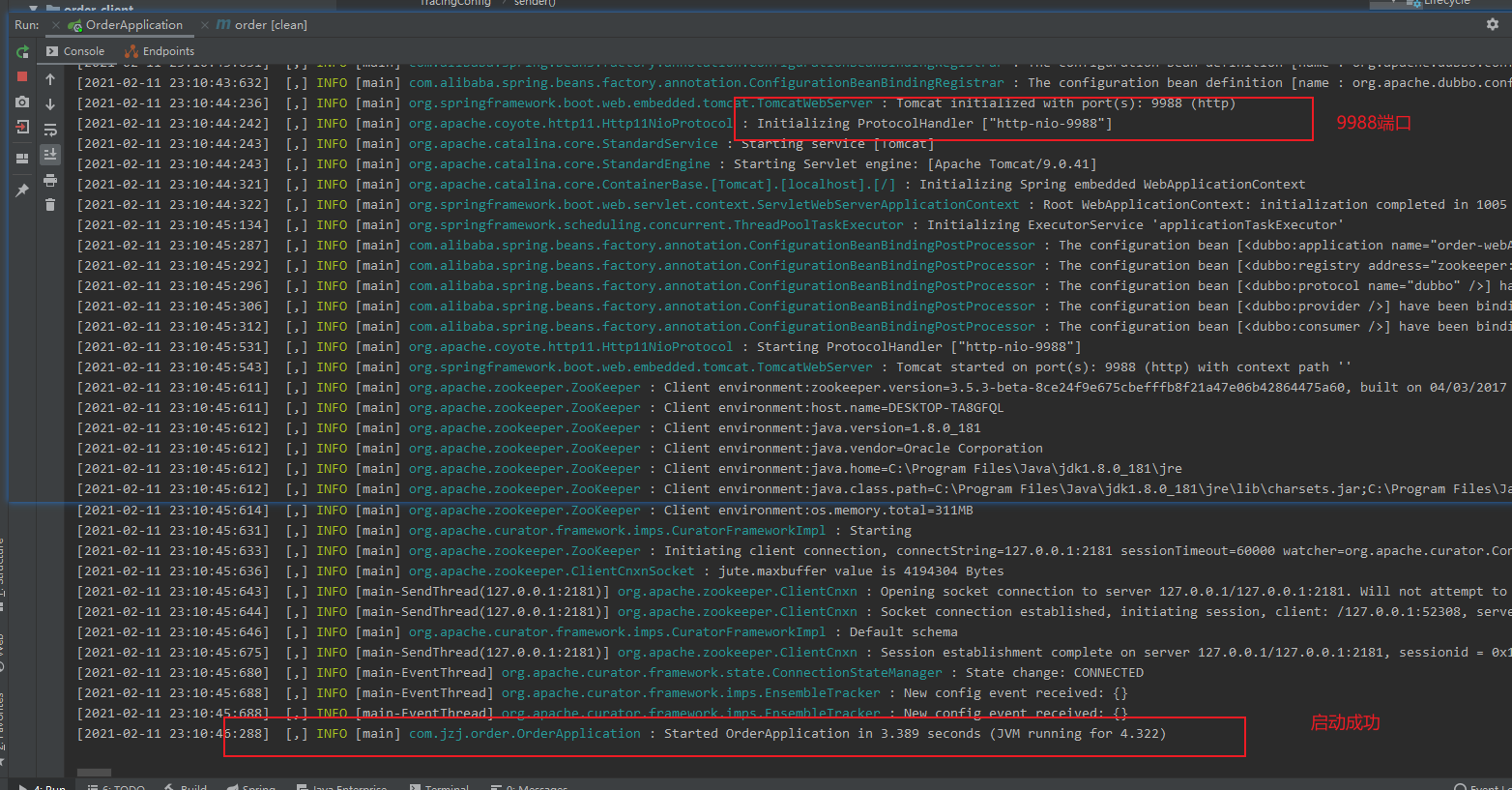
Task: Dump threads with the camera icon
Action: (x=22, y=102)
